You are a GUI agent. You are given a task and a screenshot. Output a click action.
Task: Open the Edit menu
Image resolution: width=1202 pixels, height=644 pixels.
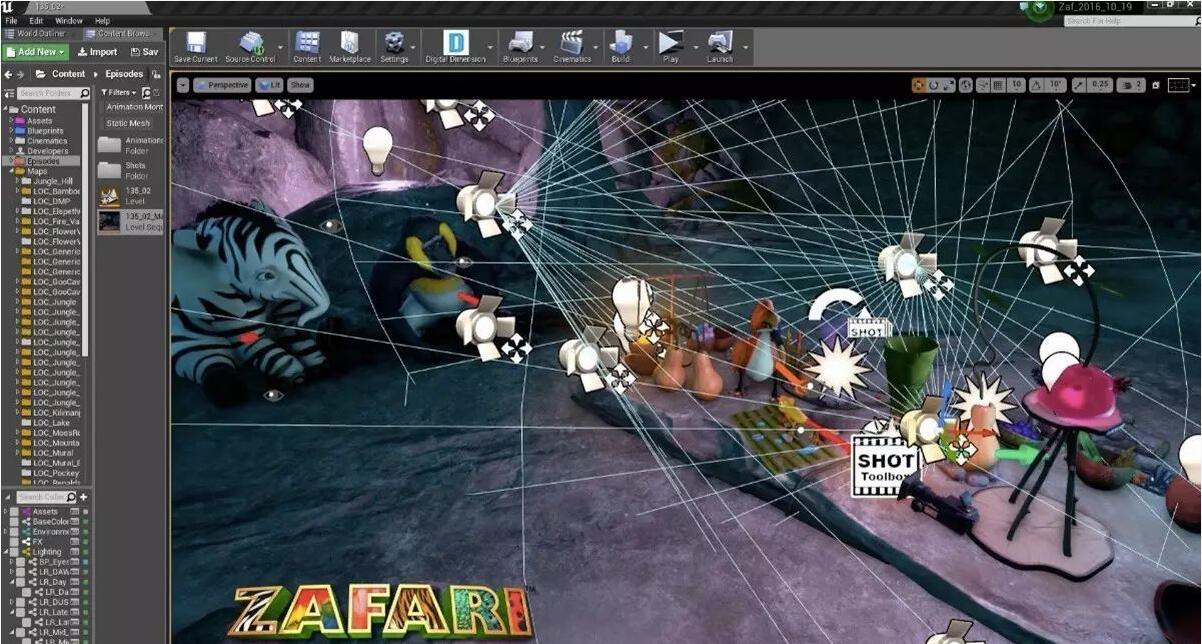tap(36, 20)
